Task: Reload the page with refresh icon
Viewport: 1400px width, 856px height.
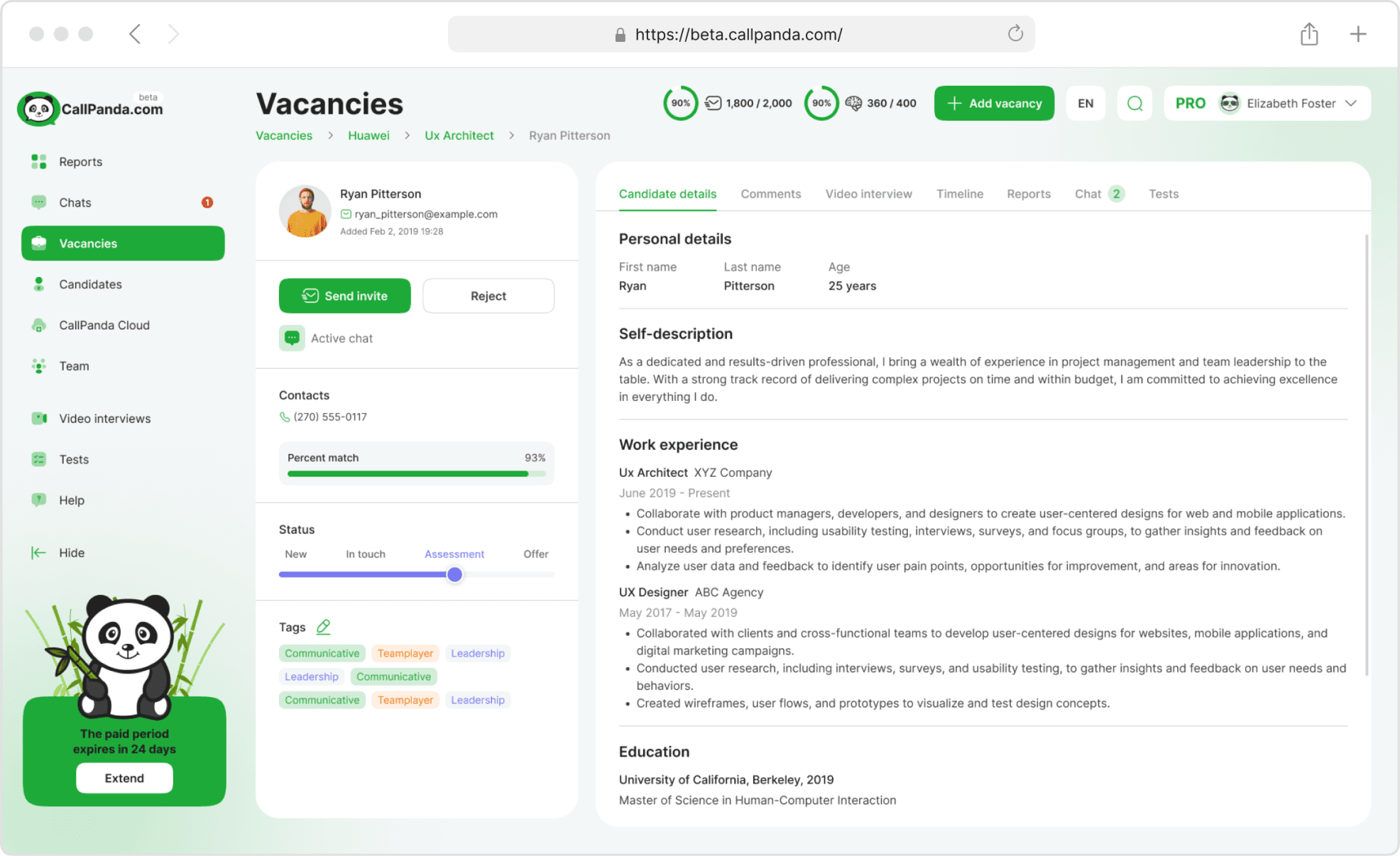Action: pyautogui.click(x=1015, y=33)
